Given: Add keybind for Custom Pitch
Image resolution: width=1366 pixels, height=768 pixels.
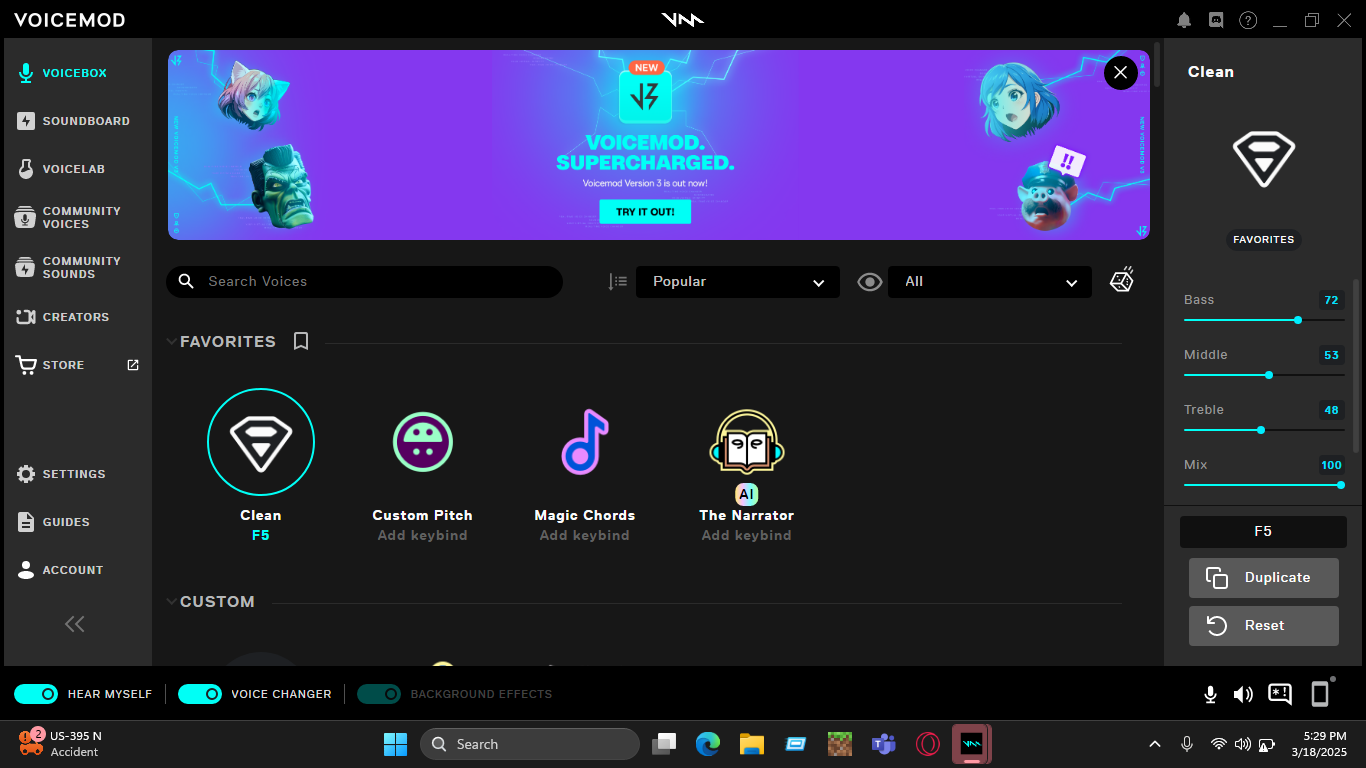Looking at the screenshot, I should click(423, 536).
